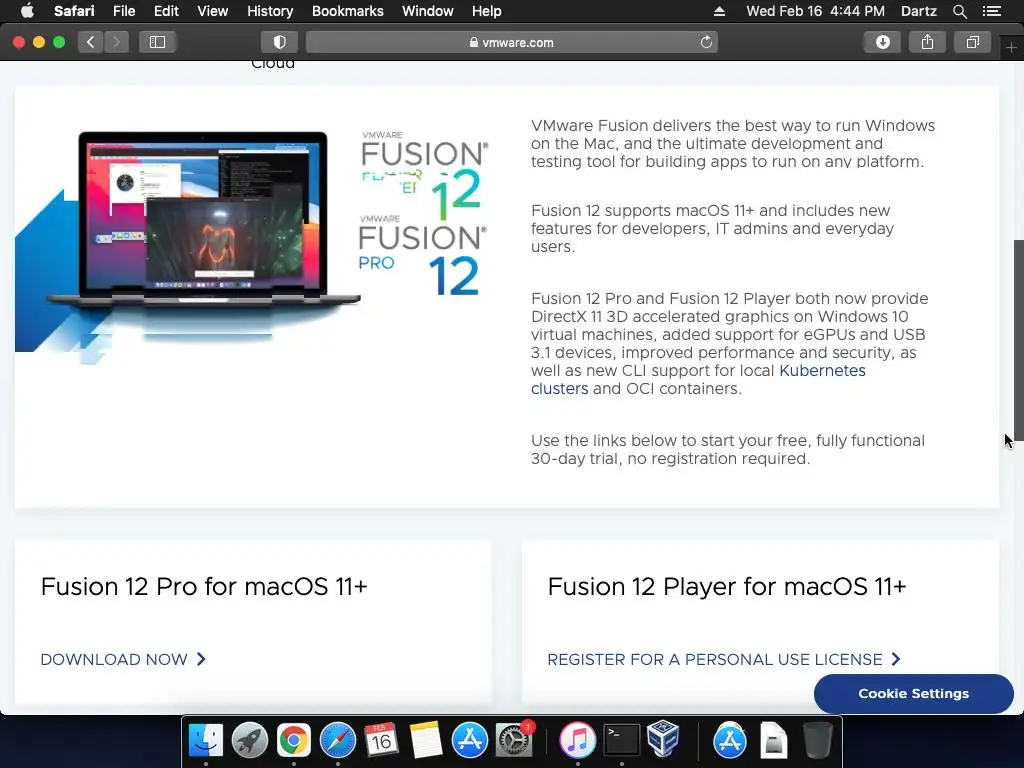Open the Trash from the Dock
This screenshot has height=768, width=1024.
point(817,740)
